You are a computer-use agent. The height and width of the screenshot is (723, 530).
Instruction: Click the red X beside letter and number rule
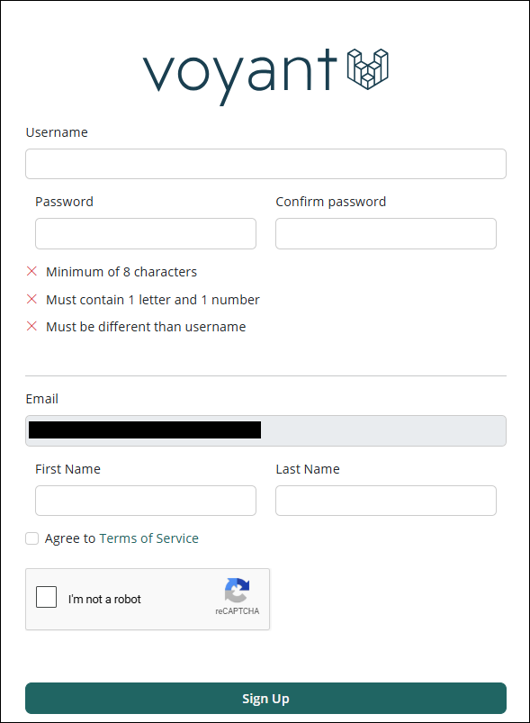tap(32, 299)
